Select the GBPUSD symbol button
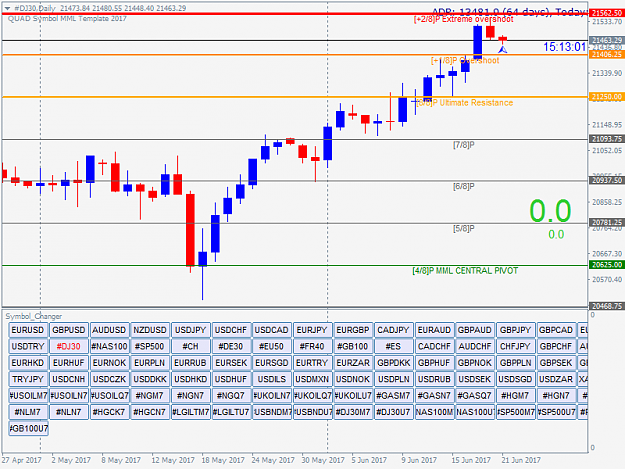This screenshot has height=469, width=625. [x=69, y=330]
